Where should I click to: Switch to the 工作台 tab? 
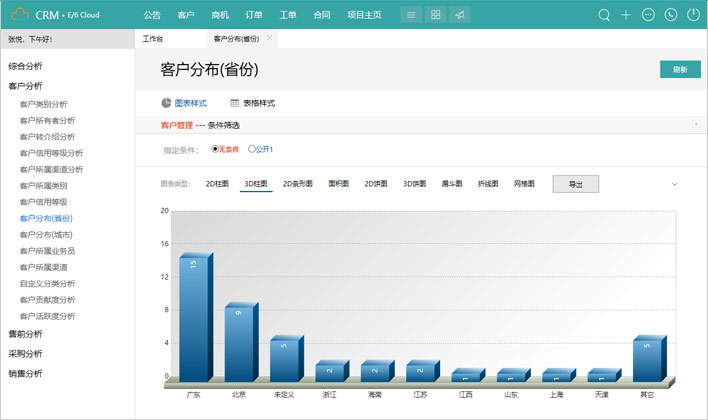(x=153, y=38)
